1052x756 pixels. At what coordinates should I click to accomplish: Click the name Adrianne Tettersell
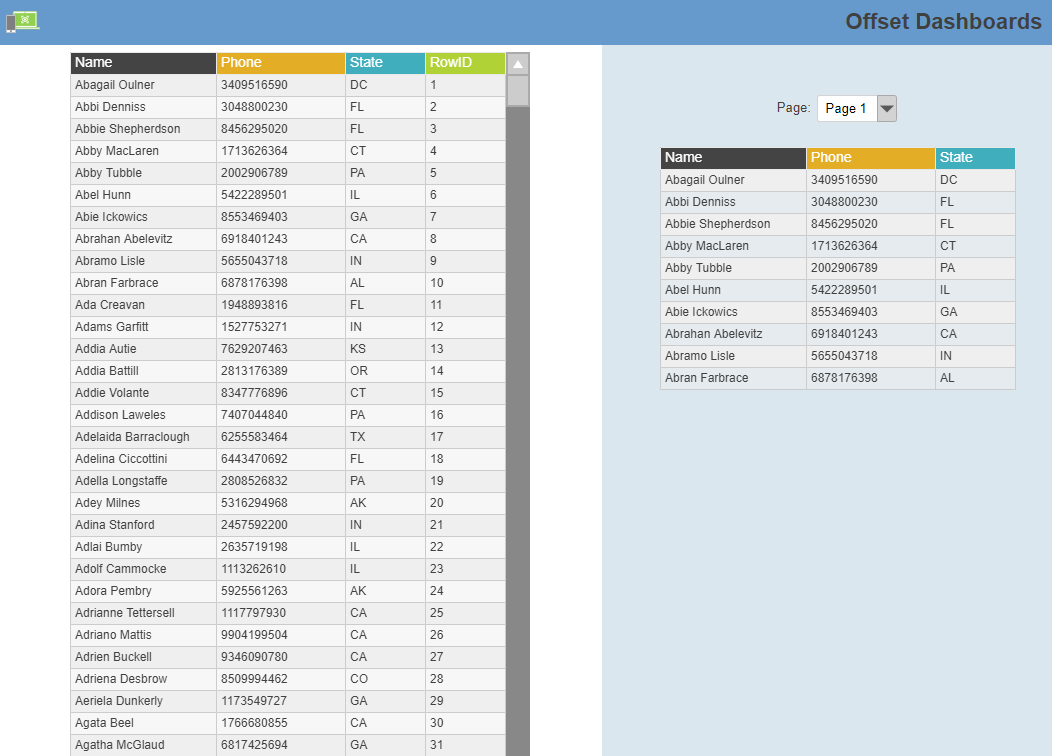click(125, 613)
